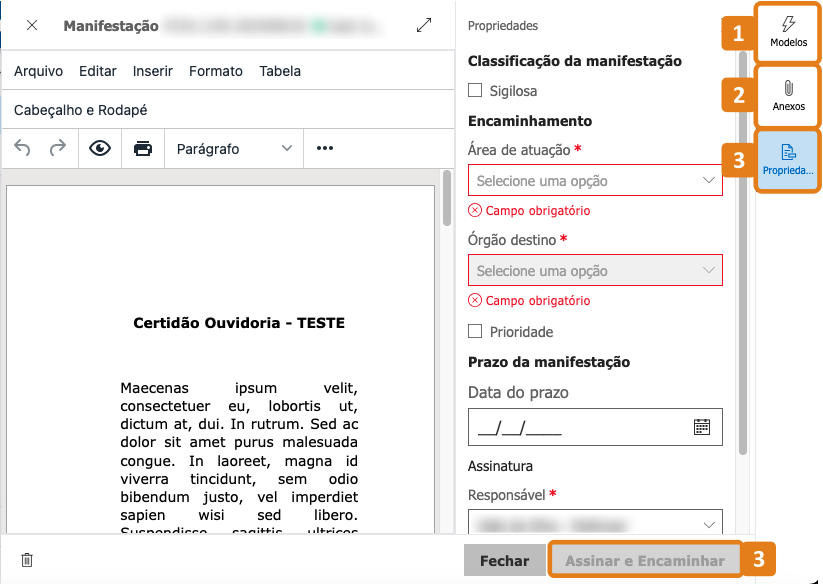Open the Anexos side panel
The image size is (823, 584).
(788, 96)
